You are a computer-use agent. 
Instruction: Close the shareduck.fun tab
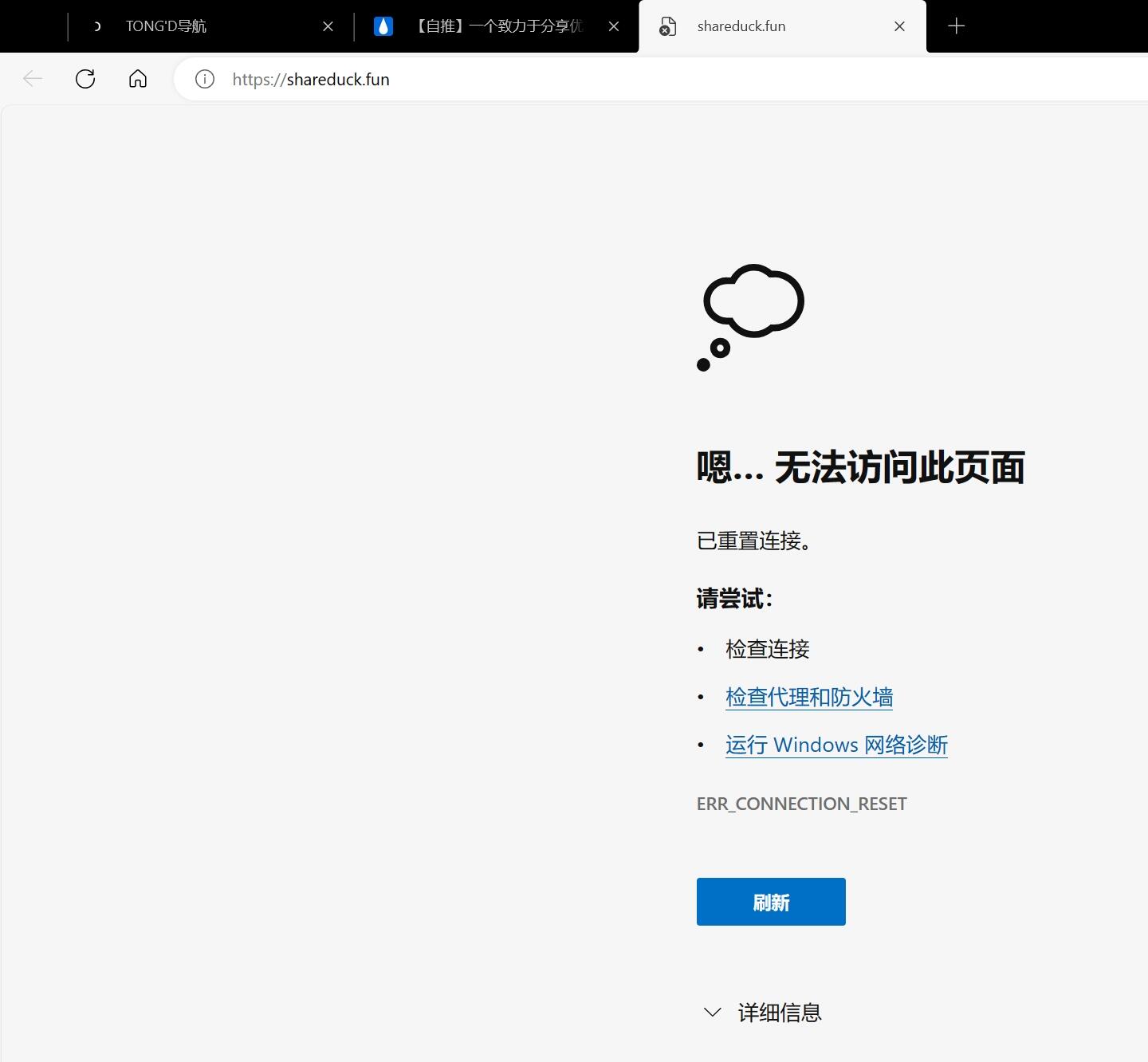click(899, 26)
